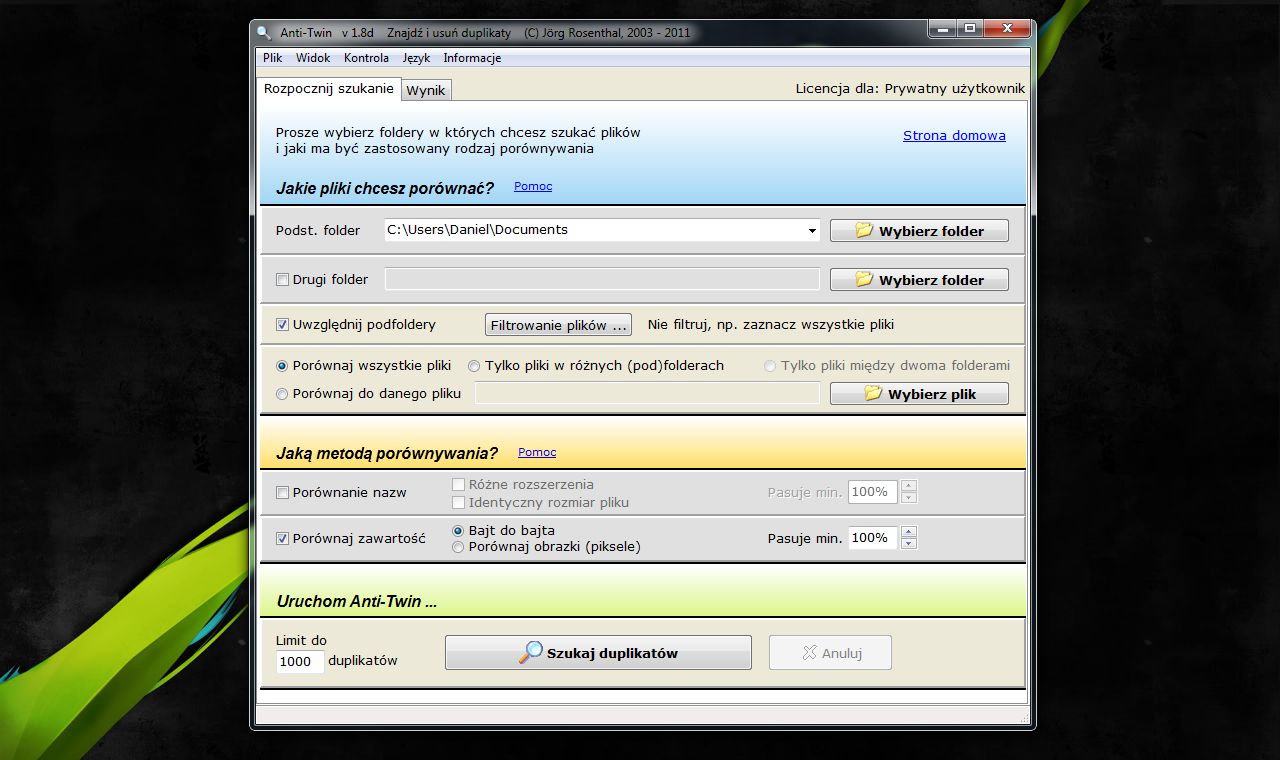This screenshot has width=1280, height=760.
Task: Open the Plik menu
Action: click(273, 58)
